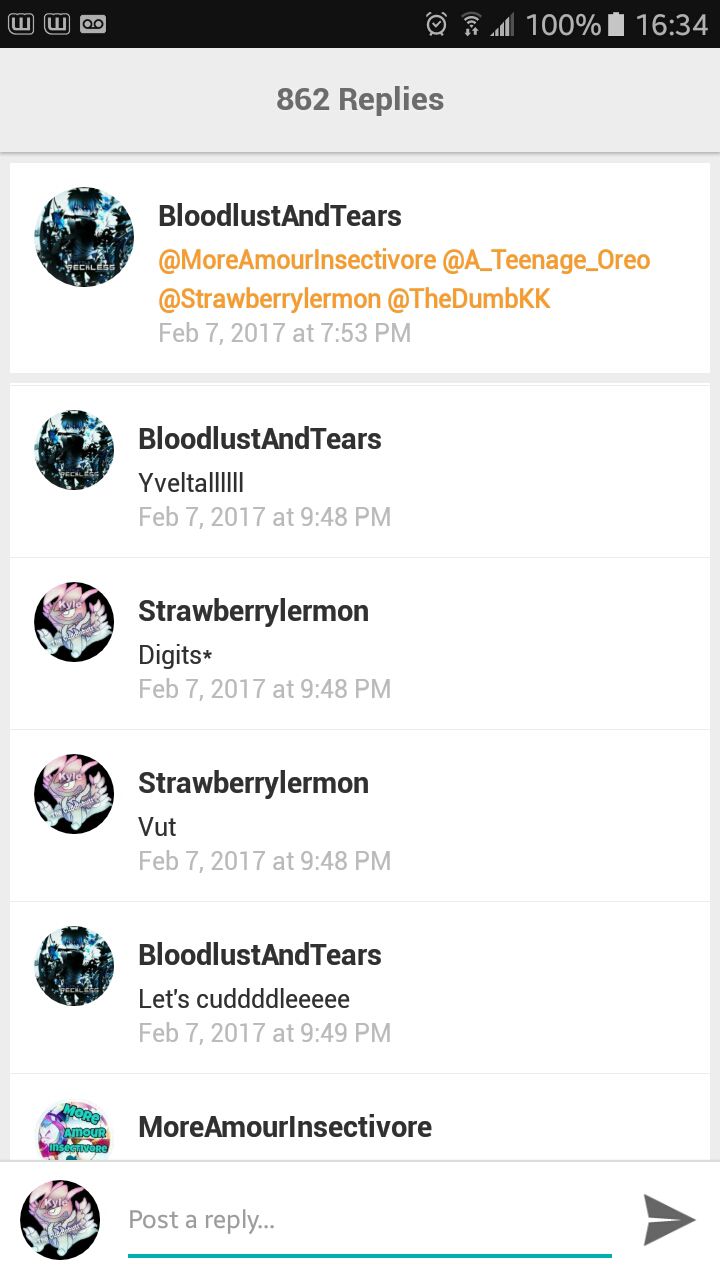The width and height of the screenshot is (720, 1280).
Task: Tap the send arrow icon
Action: pos(669,1219)
